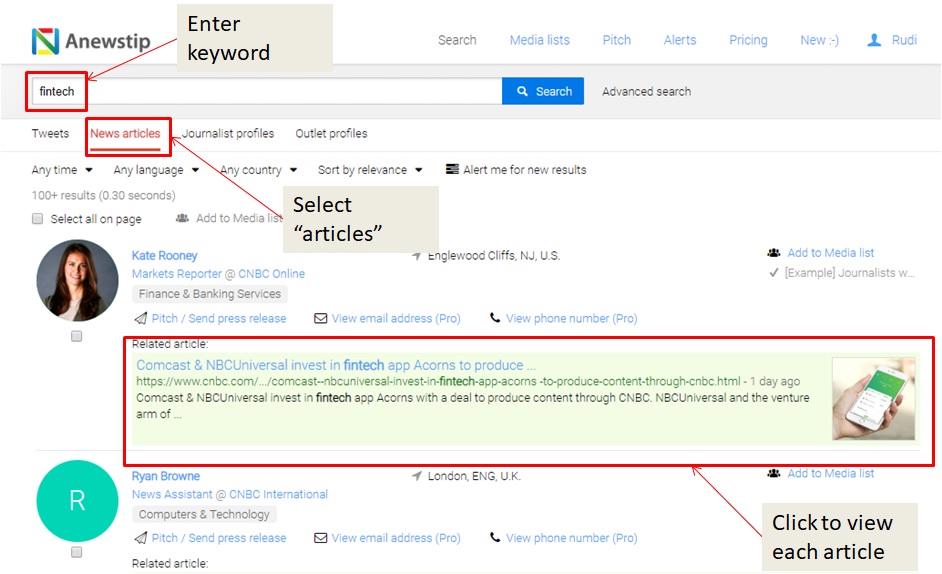Open the Any time filter dropdown

[62, 170]
